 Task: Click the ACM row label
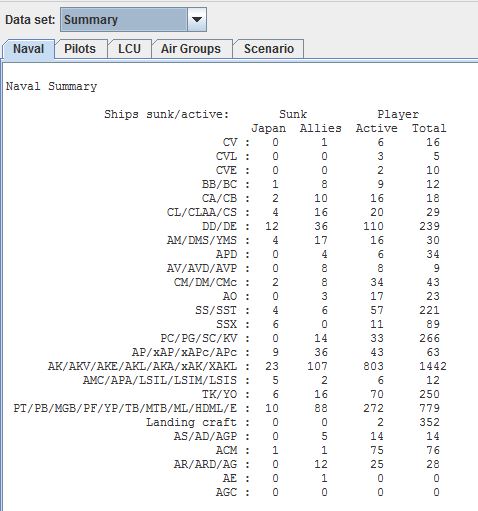click(x=227, y=450)
